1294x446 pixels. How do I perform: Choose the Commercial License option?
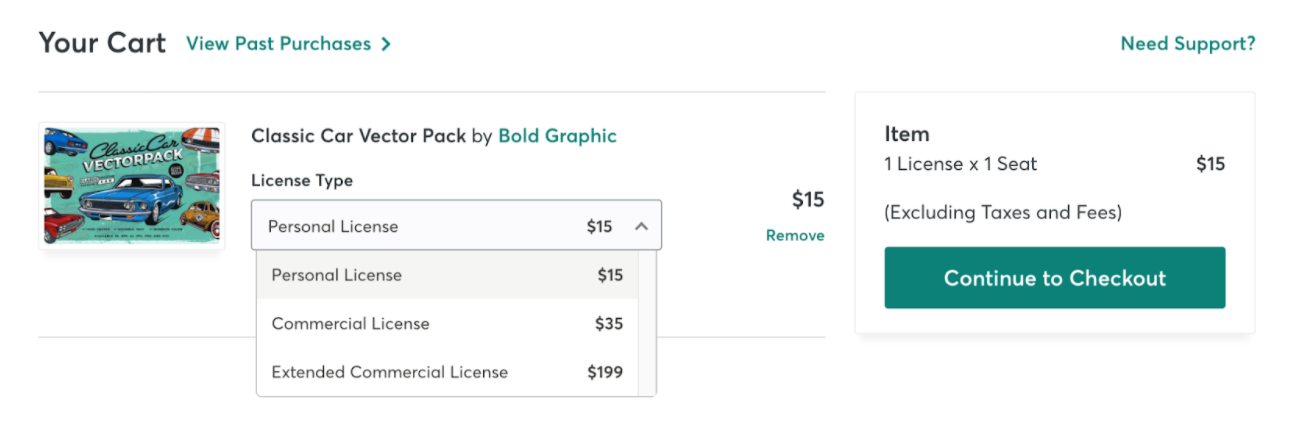(x=447, y=323)
